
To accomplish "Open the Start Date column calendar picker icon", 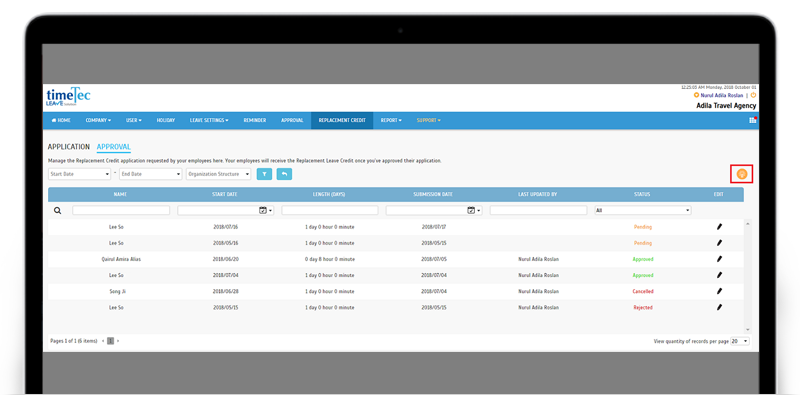I will (x=265, y=210).
